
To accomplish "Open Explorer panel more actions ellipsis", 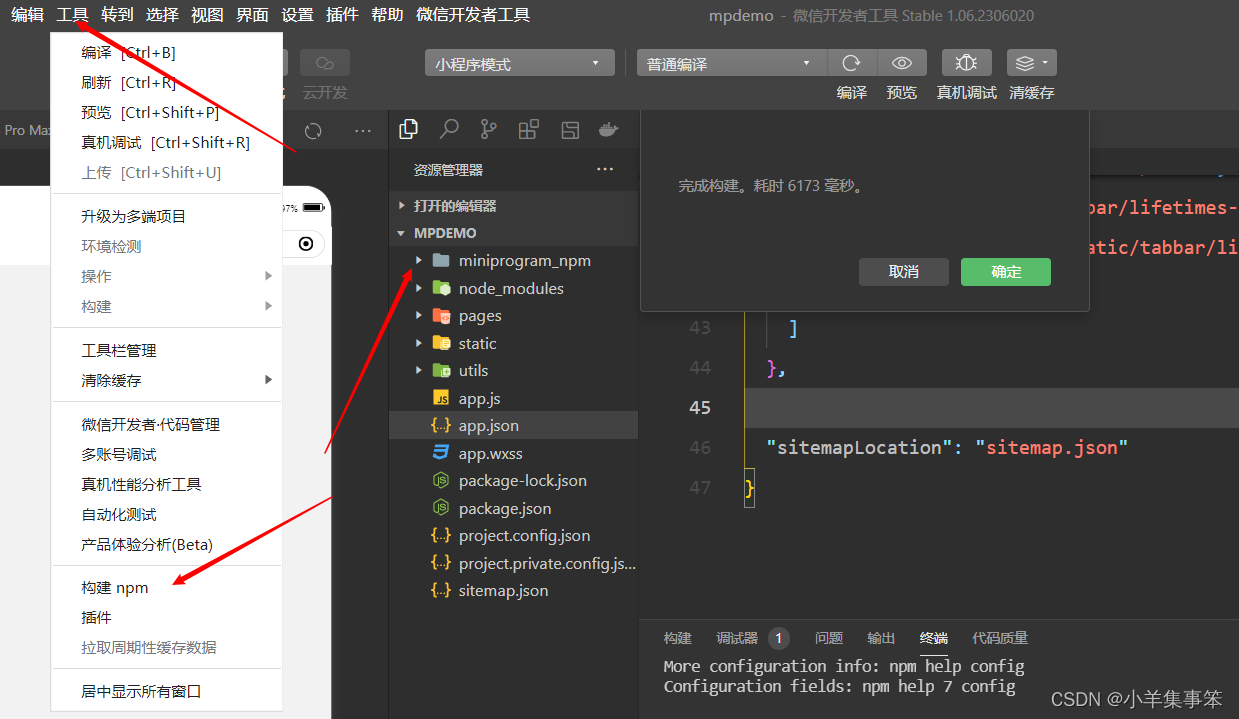I will point(605,169).
